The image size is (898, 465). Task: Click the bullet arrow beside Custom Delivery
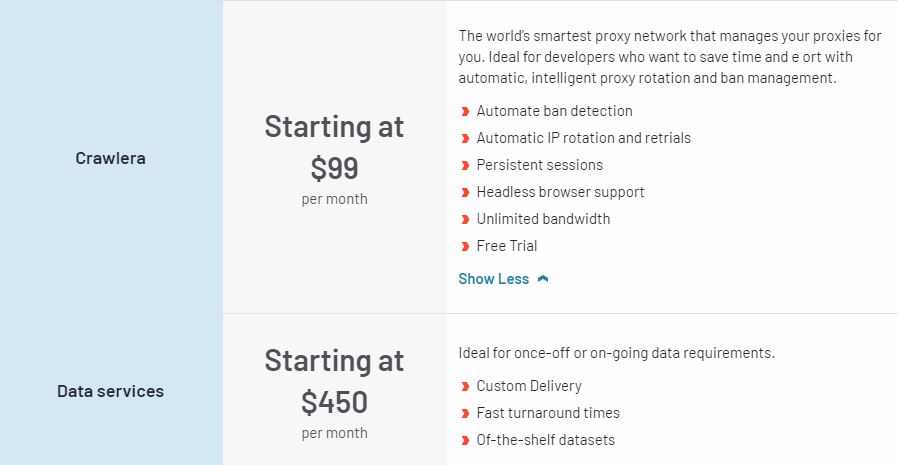465,386
